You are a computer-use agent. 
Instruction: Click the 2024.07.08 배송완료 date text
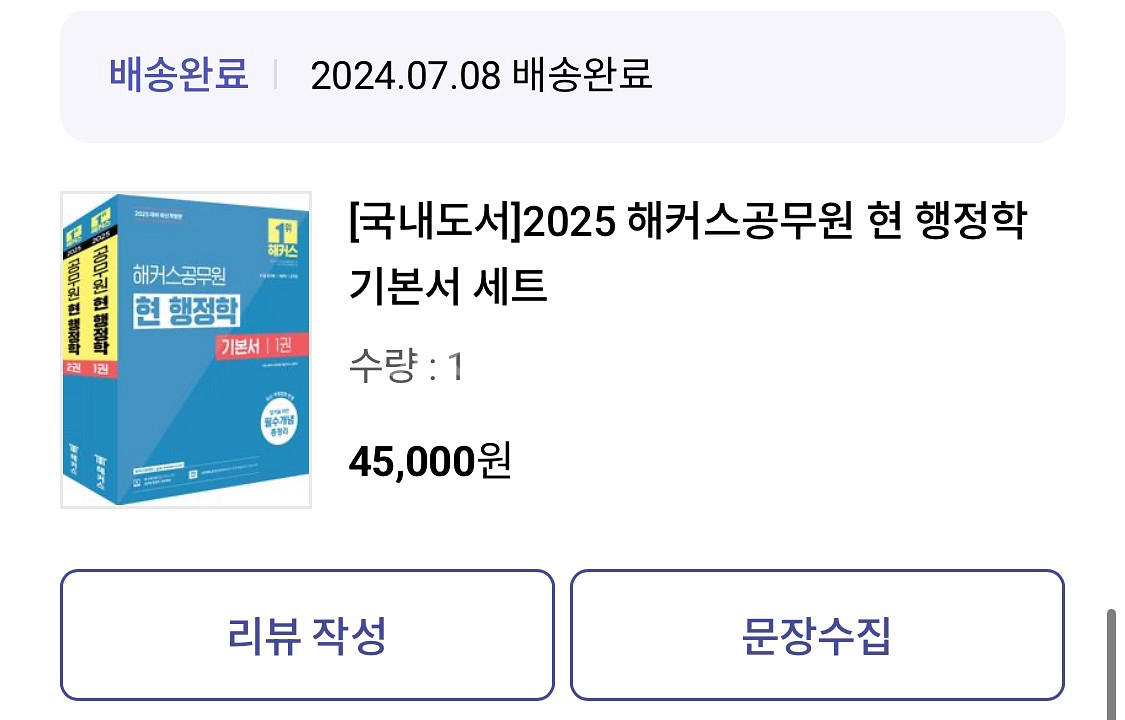point(481,75)
